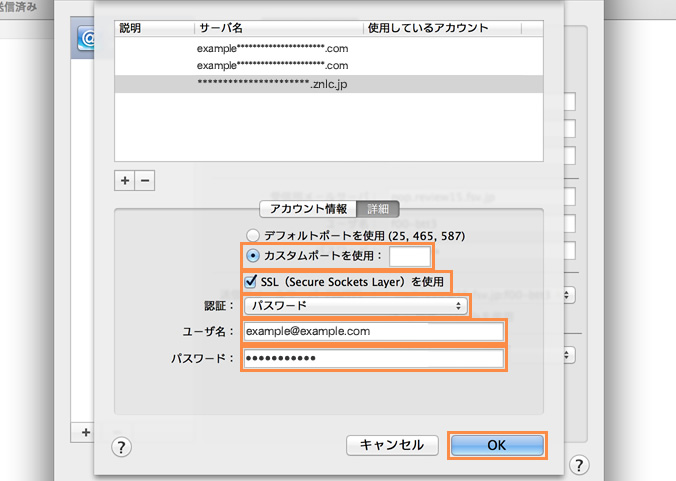
Task: Click the パスワード input field
Action: [x=374, y=358]
